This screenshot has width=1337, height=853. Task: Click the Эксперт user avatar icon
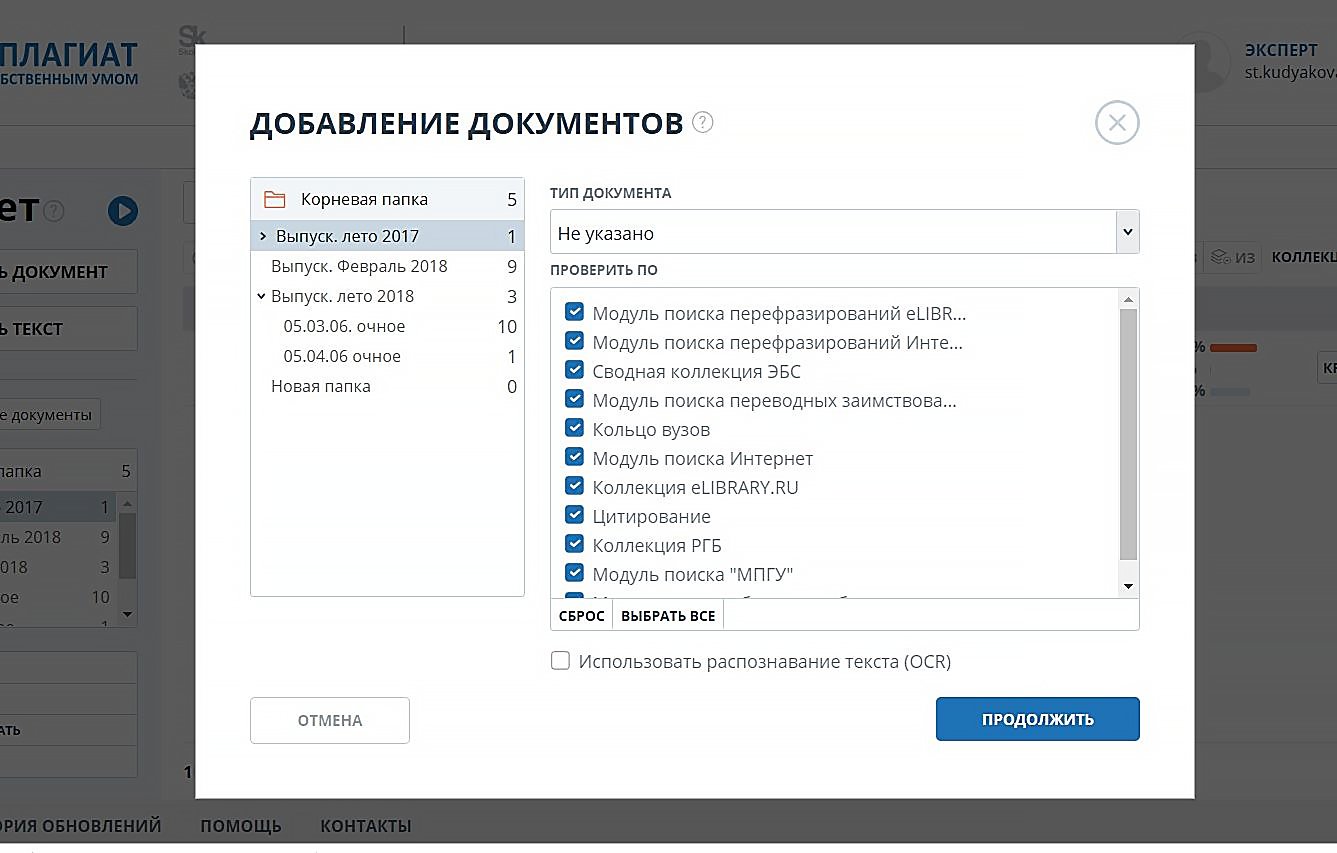click(x=1200, y=61)
